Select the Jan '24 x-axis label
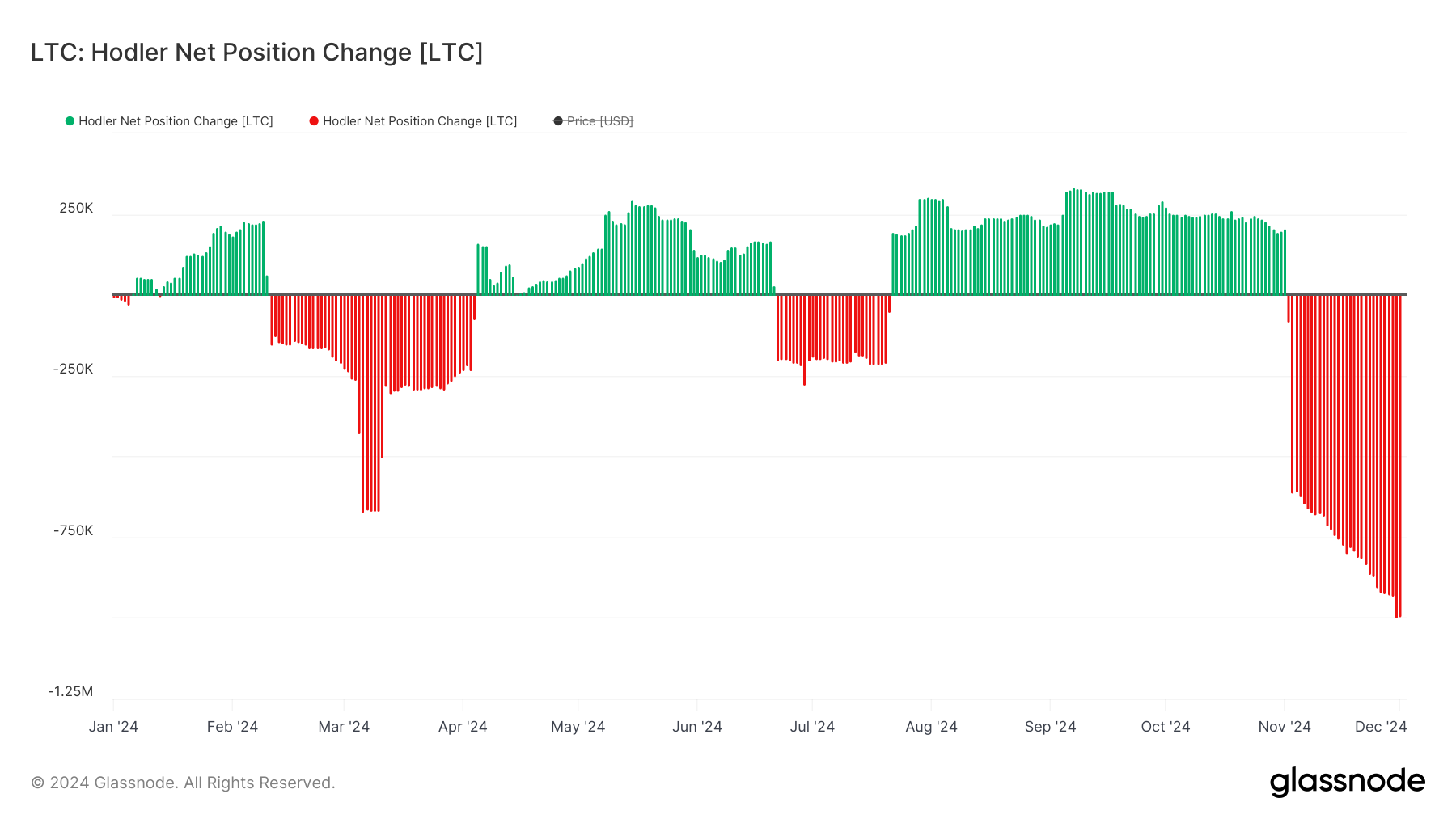 (x=113, y=727)
